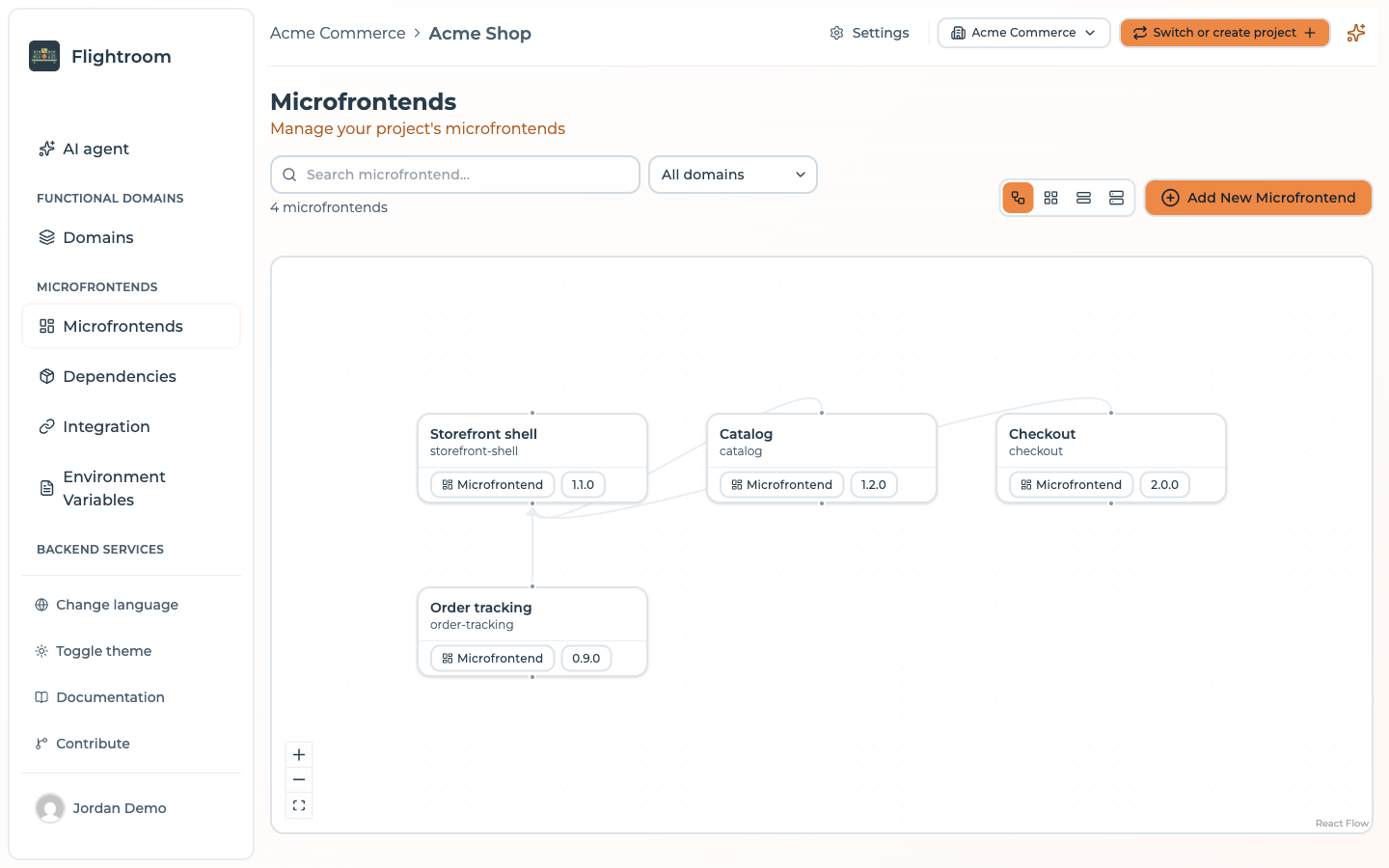This screenshot has width=1389, height=868.
Task: Select the Storefront shell node
Action: click(532, 458)
